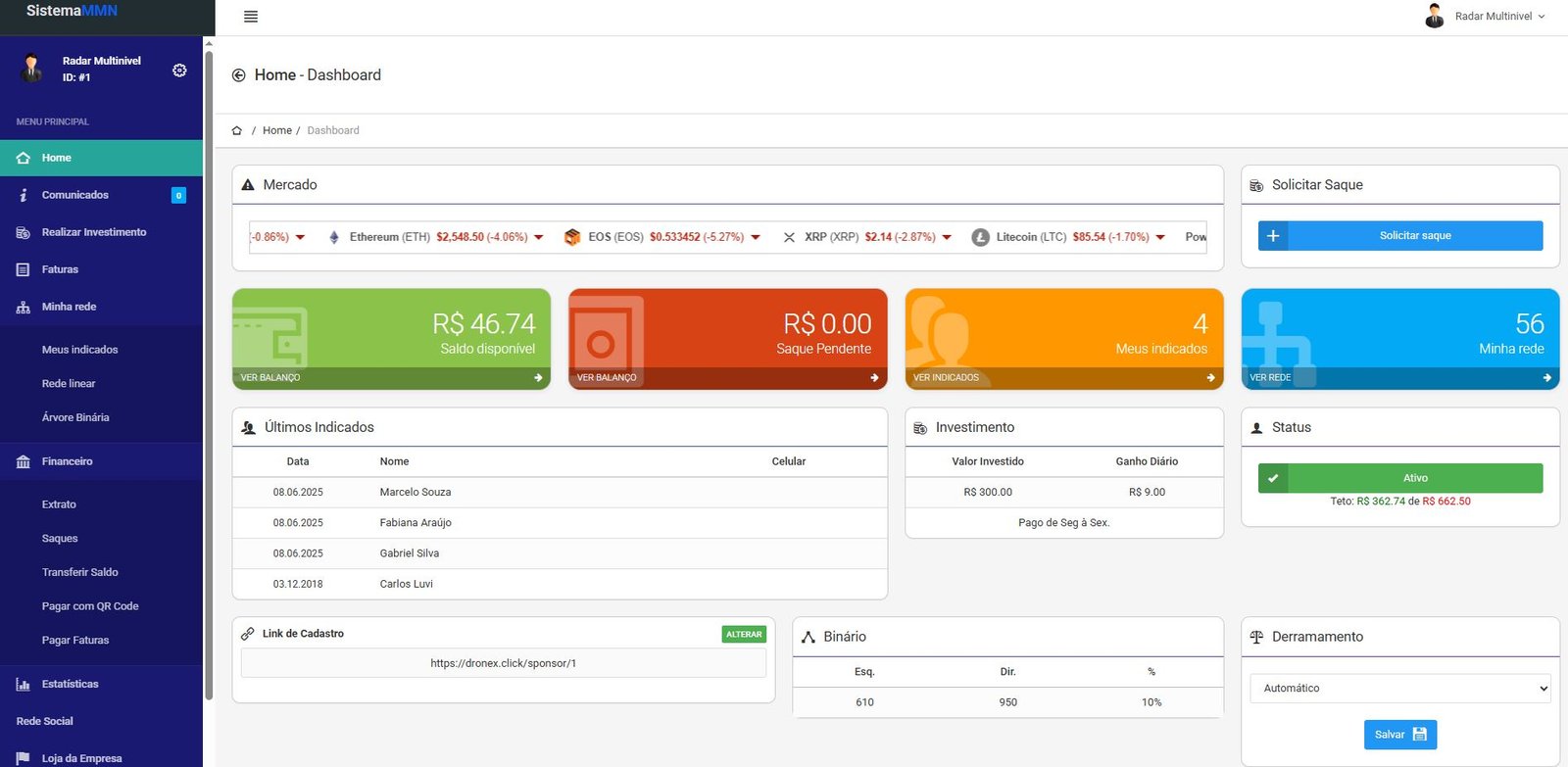
Task: Open the Derramamento Automático select box
Action: (1400, 689)
